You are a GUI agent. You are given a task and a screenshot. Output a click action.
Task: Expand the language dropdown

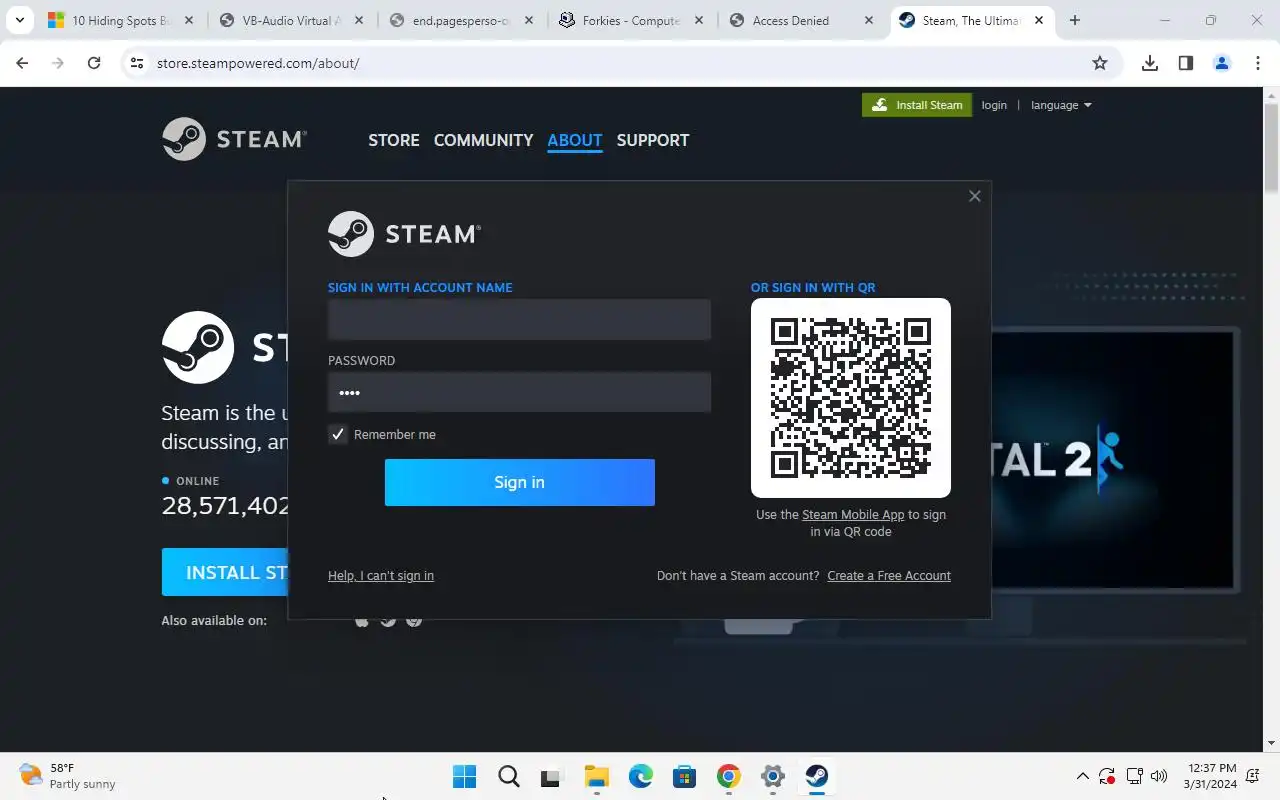click(x=1061, y=105)
